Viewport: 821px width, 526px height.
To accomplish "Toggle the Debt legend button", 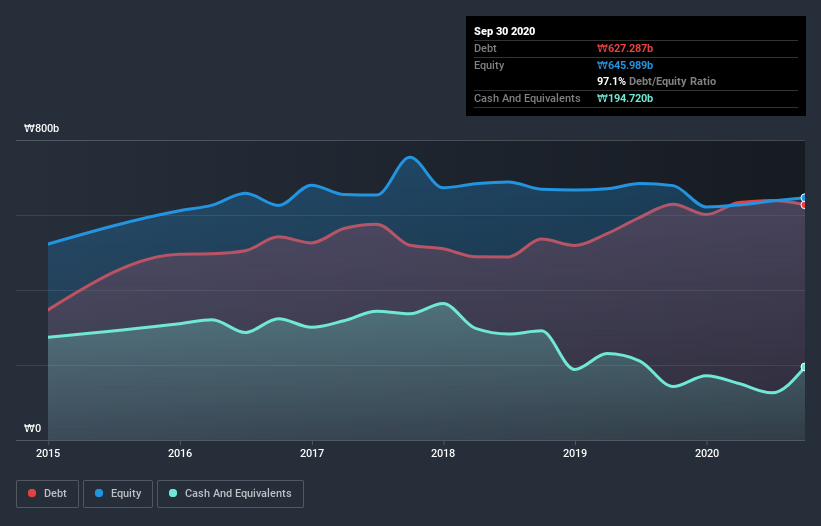I will coord(47,494).
